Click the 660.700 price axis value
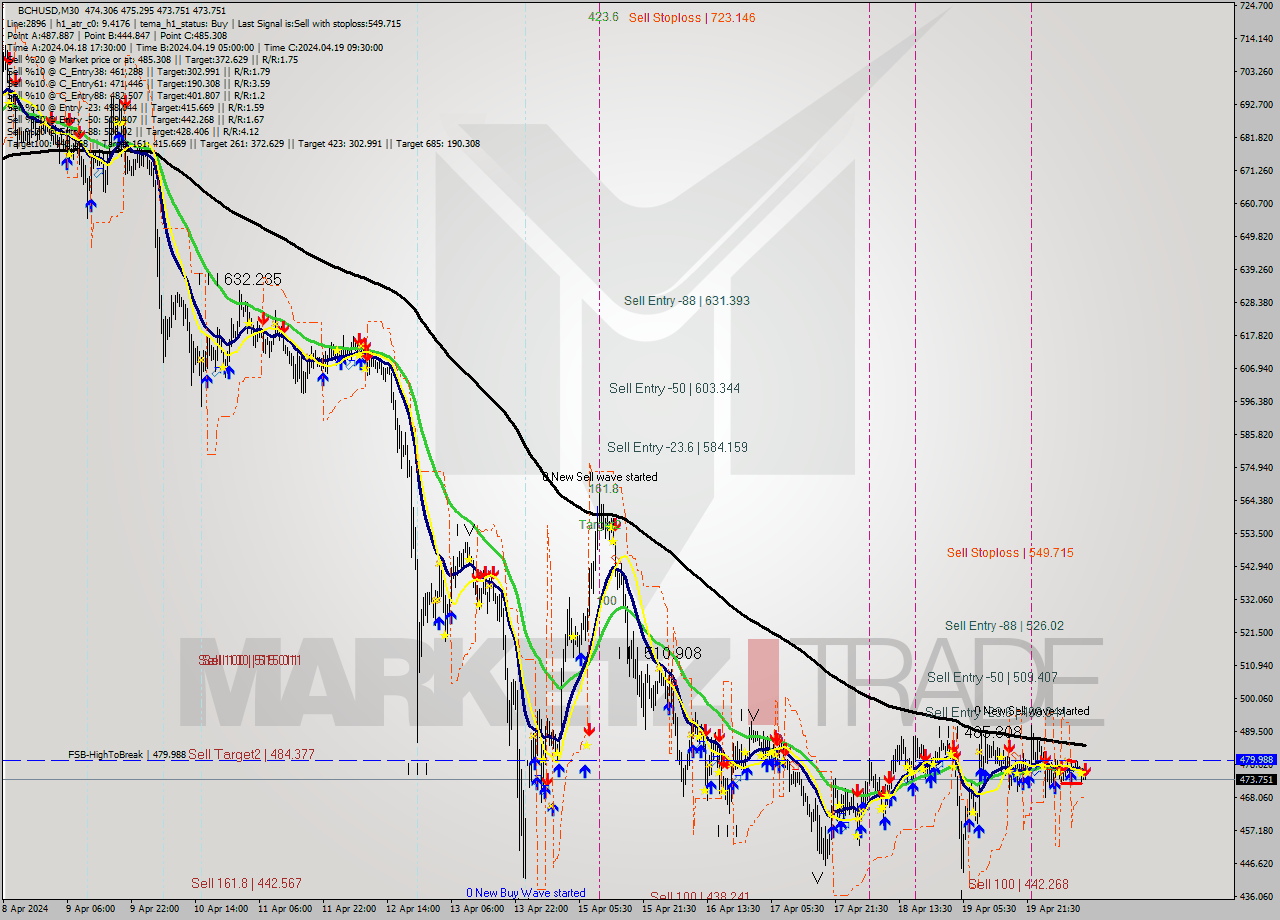The width and height of the screenshot is (1280, 920). click(x=1256, y=203)
